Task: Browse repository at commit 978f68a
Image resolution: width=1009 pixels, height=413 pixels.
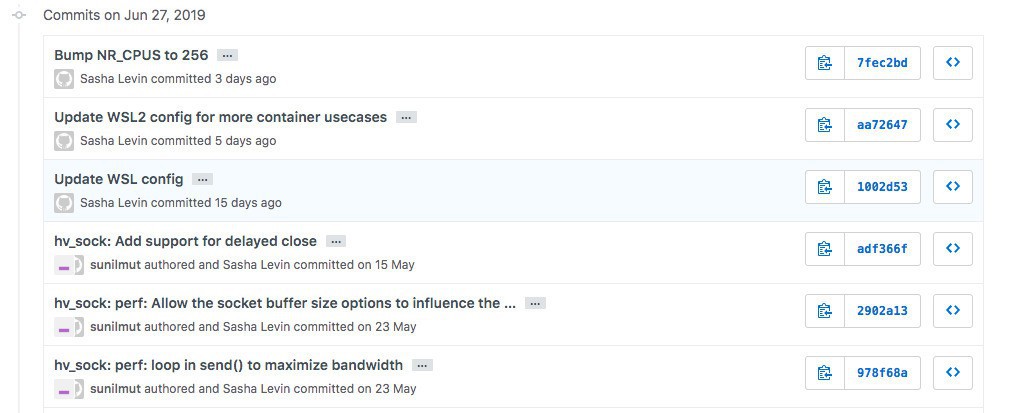Action: tap(953, 373)
